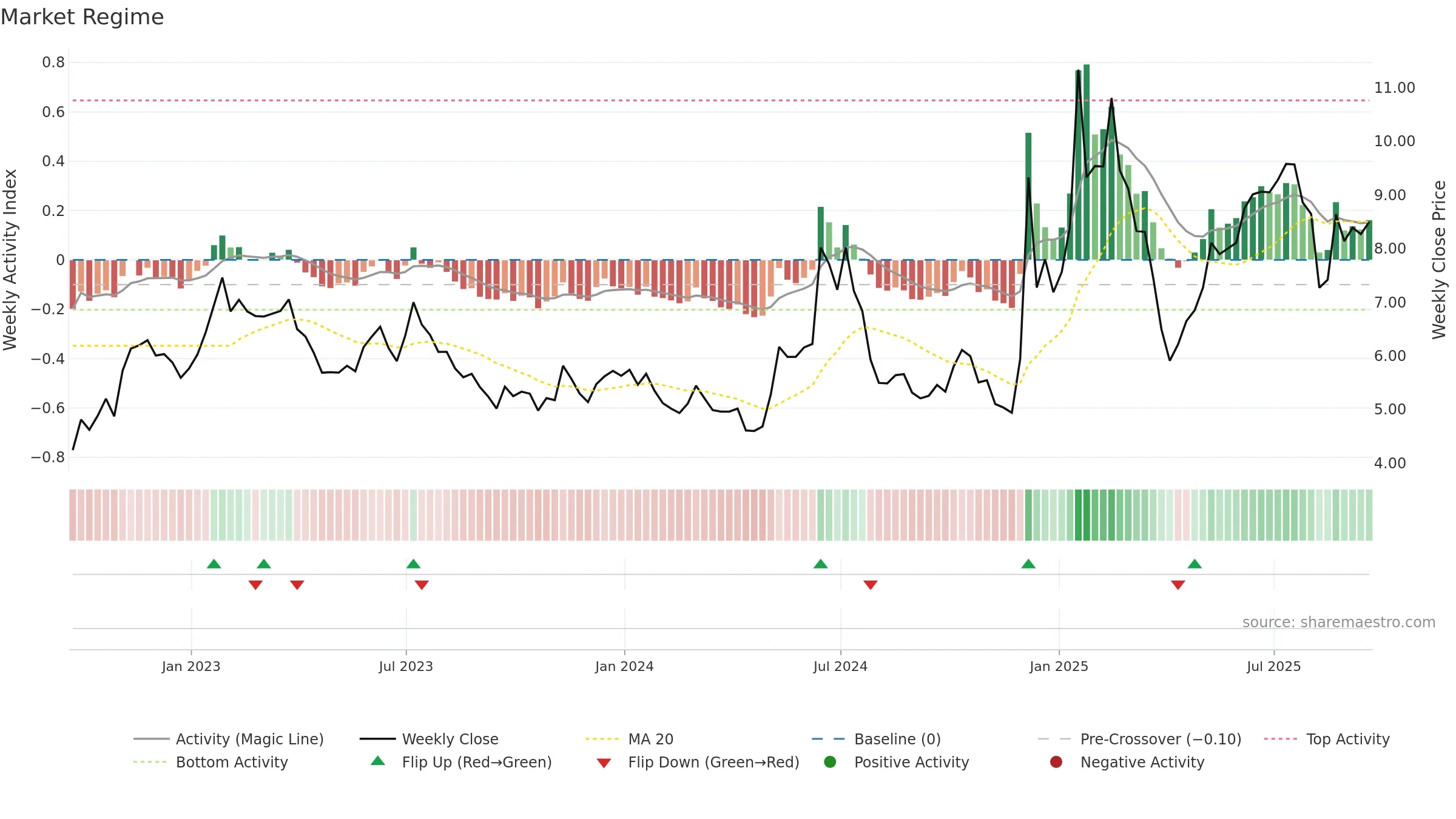Click the red flip-down triangle in spring 2025

coord(1178,585)
